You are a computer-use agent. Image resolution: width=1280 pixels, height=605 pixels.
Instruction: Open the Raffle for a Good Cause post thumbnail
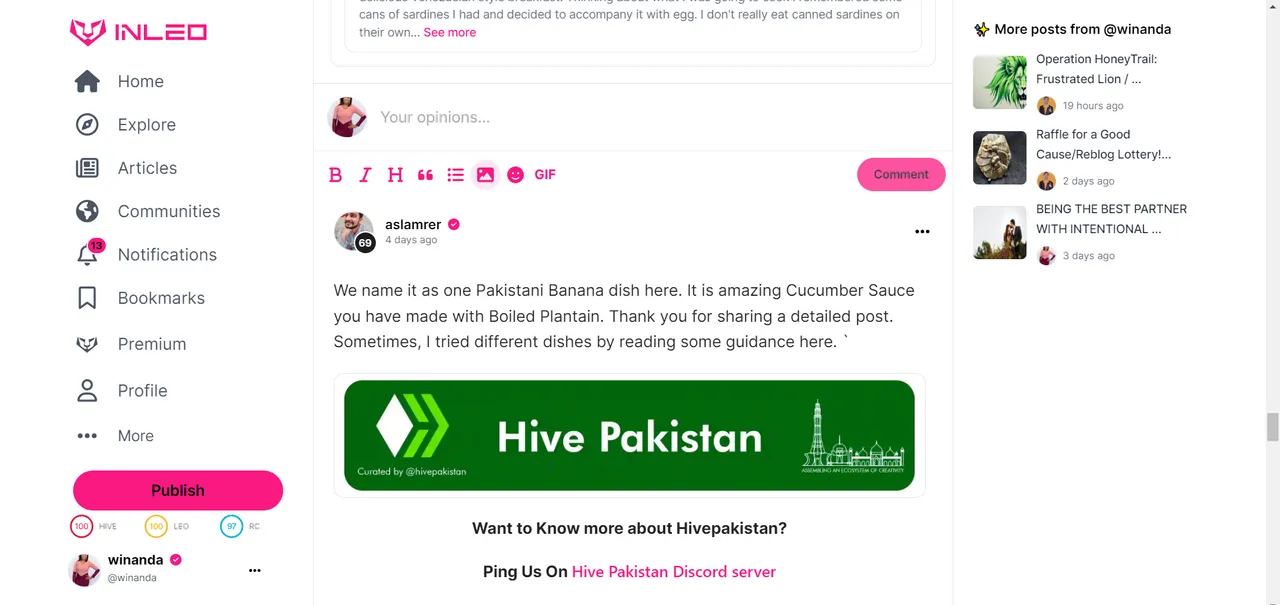pyautogui.click(x=1000, y=158)
